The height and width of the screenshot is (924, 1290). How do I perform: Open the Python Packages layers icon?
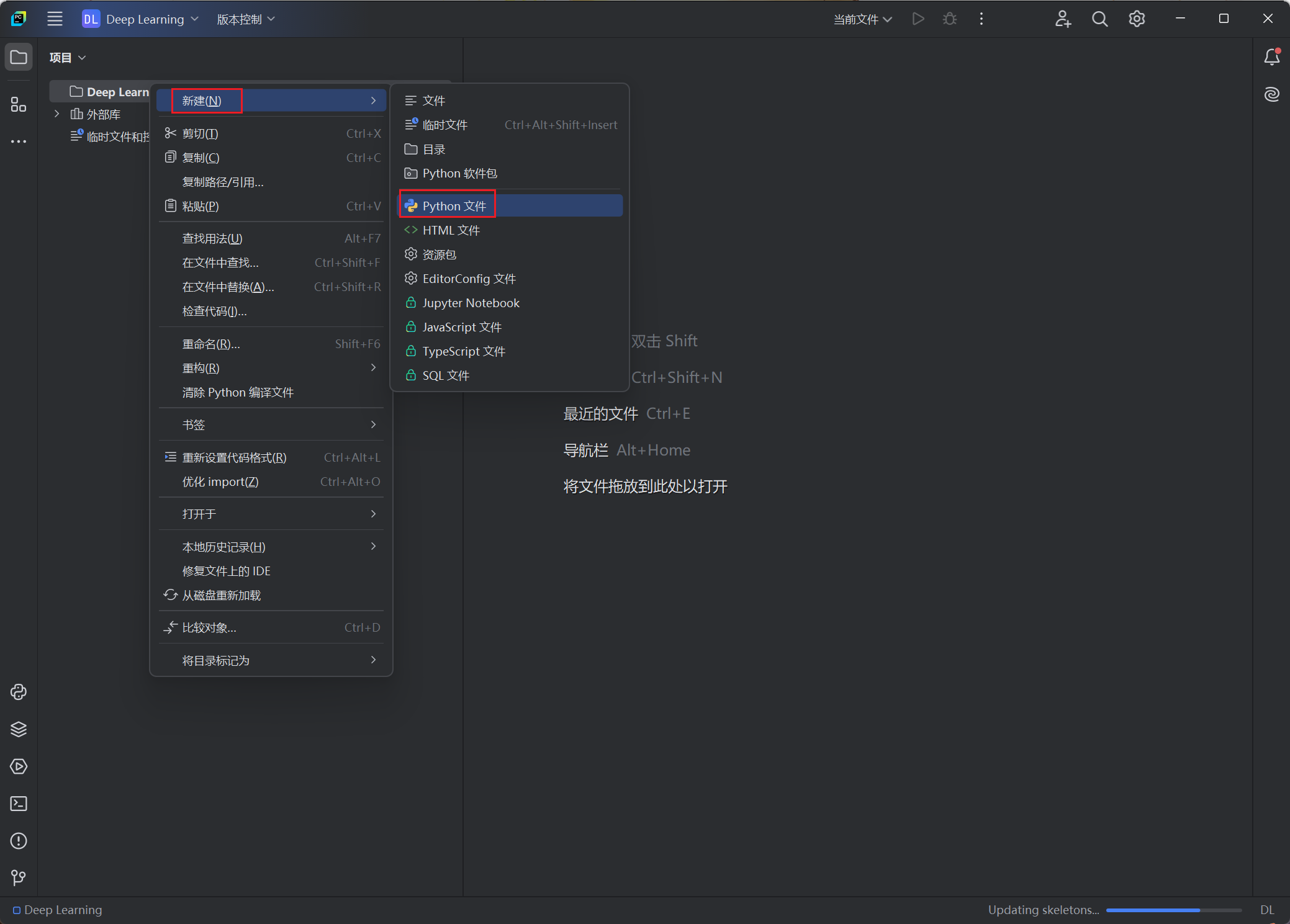(x=19, y=729)
